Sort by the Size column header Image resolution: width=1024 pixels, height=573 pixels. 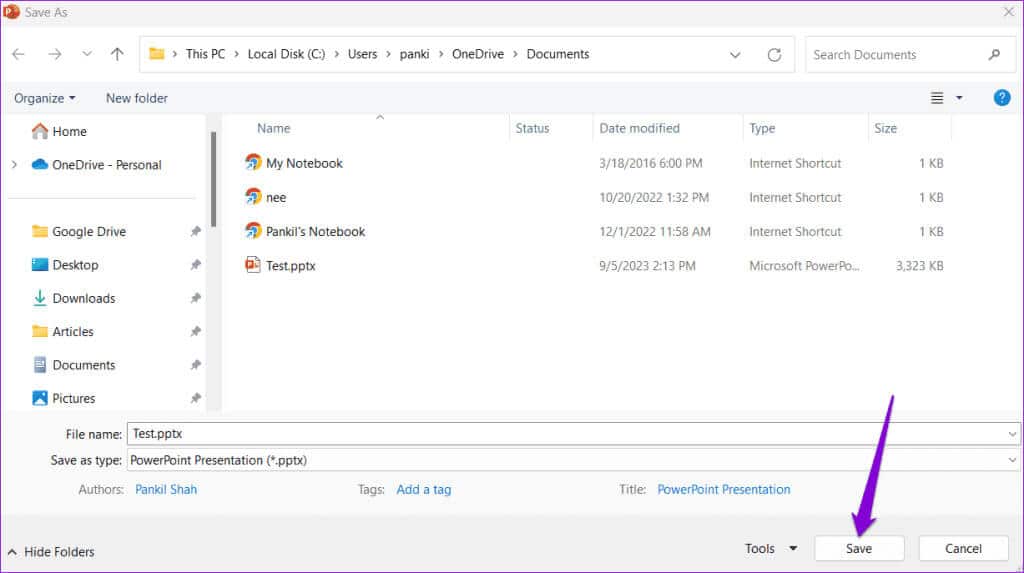(886, 128)
